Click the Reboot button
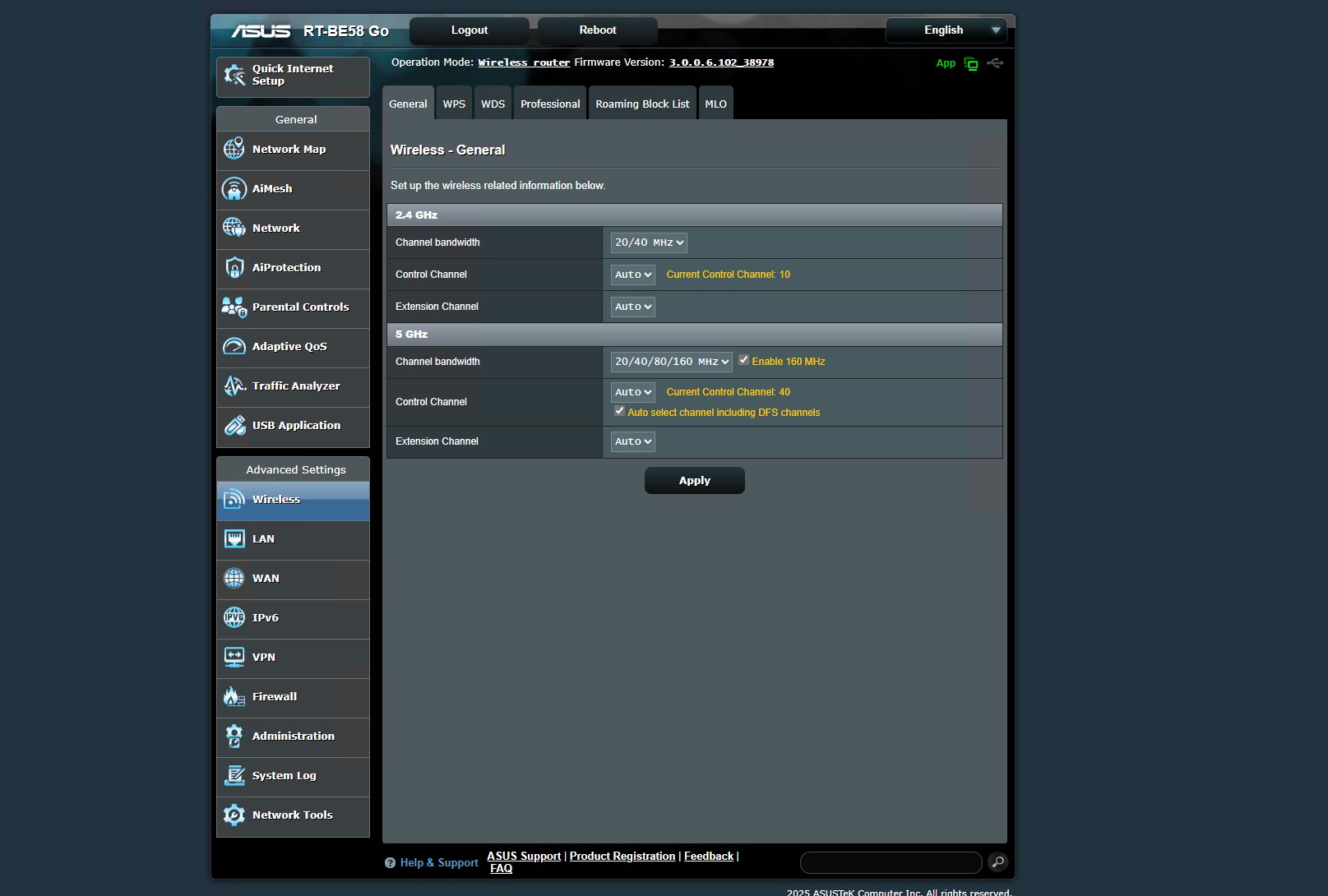The height and width of the screenshot is (896, 1328). click(x=597, y=30)
